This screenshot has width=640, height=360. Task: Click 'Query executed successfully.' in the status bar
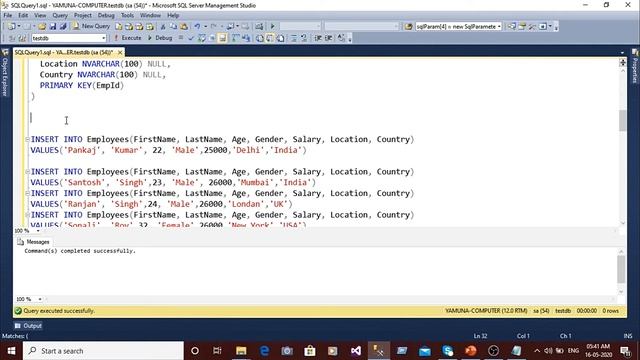[59, 311]
